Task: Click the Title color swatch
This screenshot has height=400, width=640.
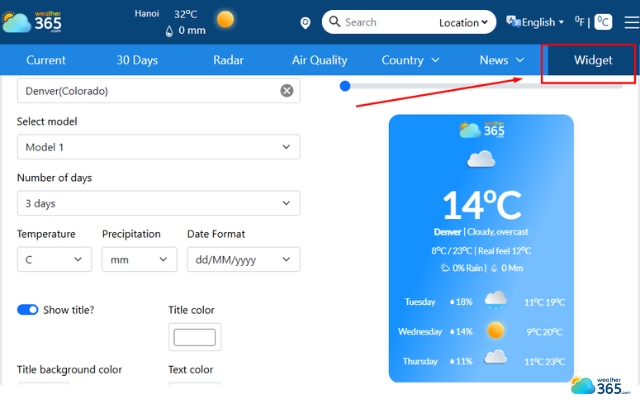Action: 195,337
